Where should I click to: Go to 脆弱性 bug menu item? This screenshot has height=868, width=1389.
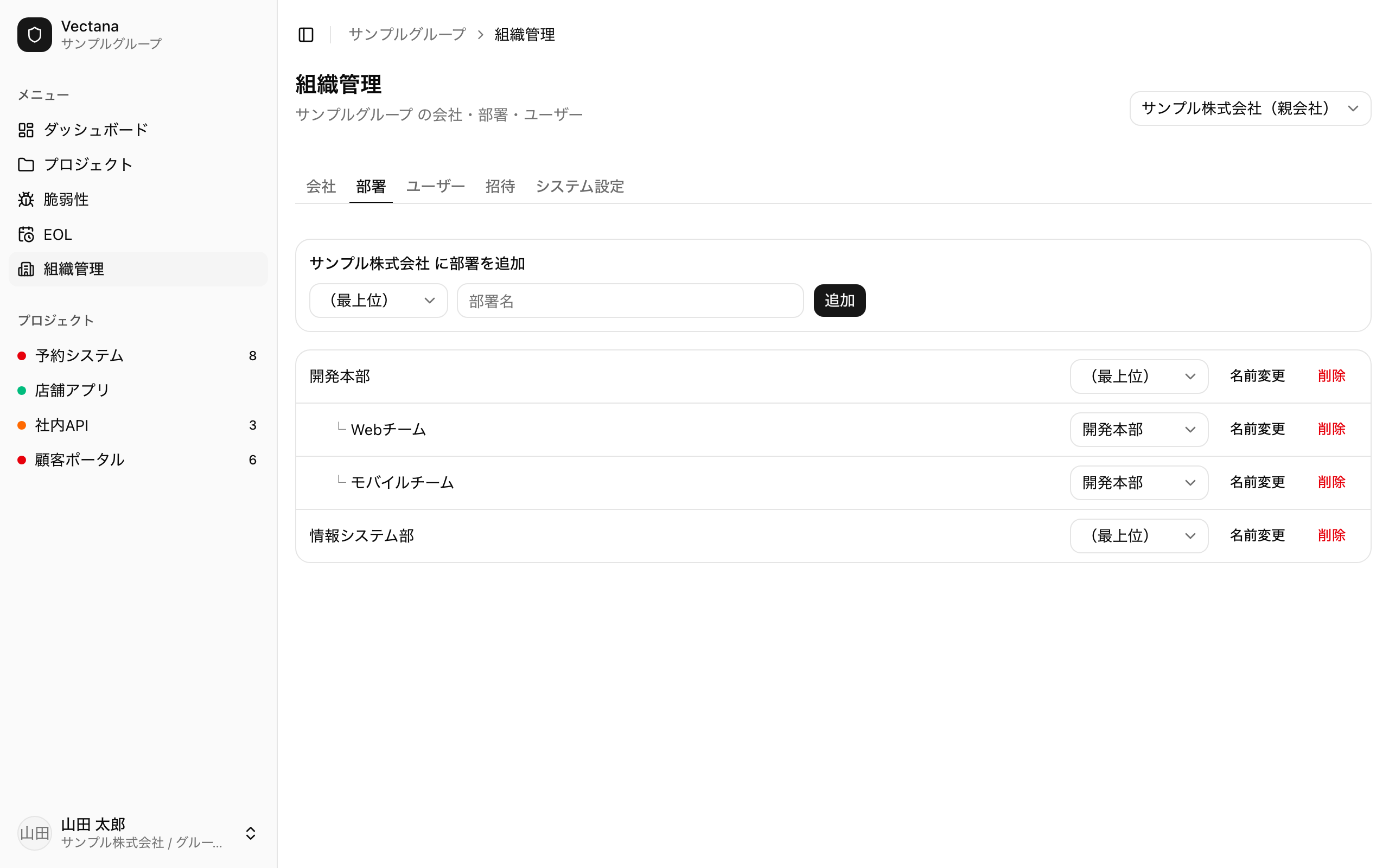click(x=138, y=199)
